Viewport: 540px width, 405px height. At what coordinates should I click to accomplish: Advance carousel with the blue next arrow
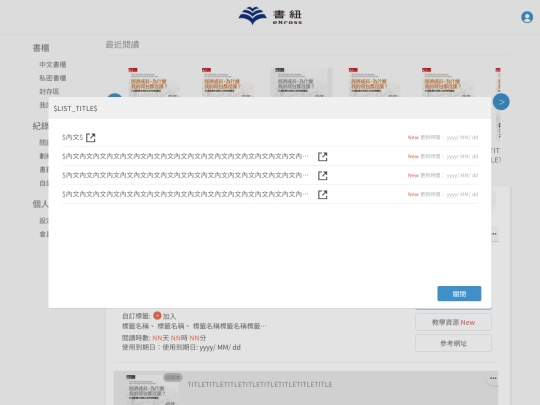[x=501, y=102]
